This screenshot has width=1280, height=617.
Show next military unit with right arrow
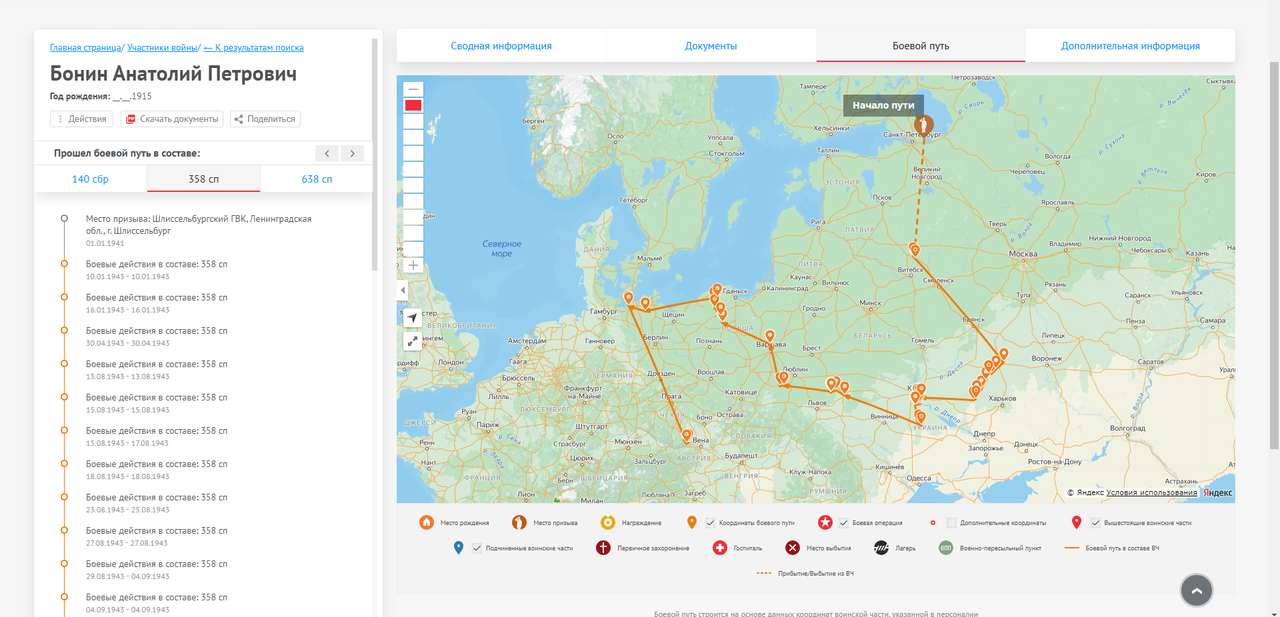click(x=352, y=153)
